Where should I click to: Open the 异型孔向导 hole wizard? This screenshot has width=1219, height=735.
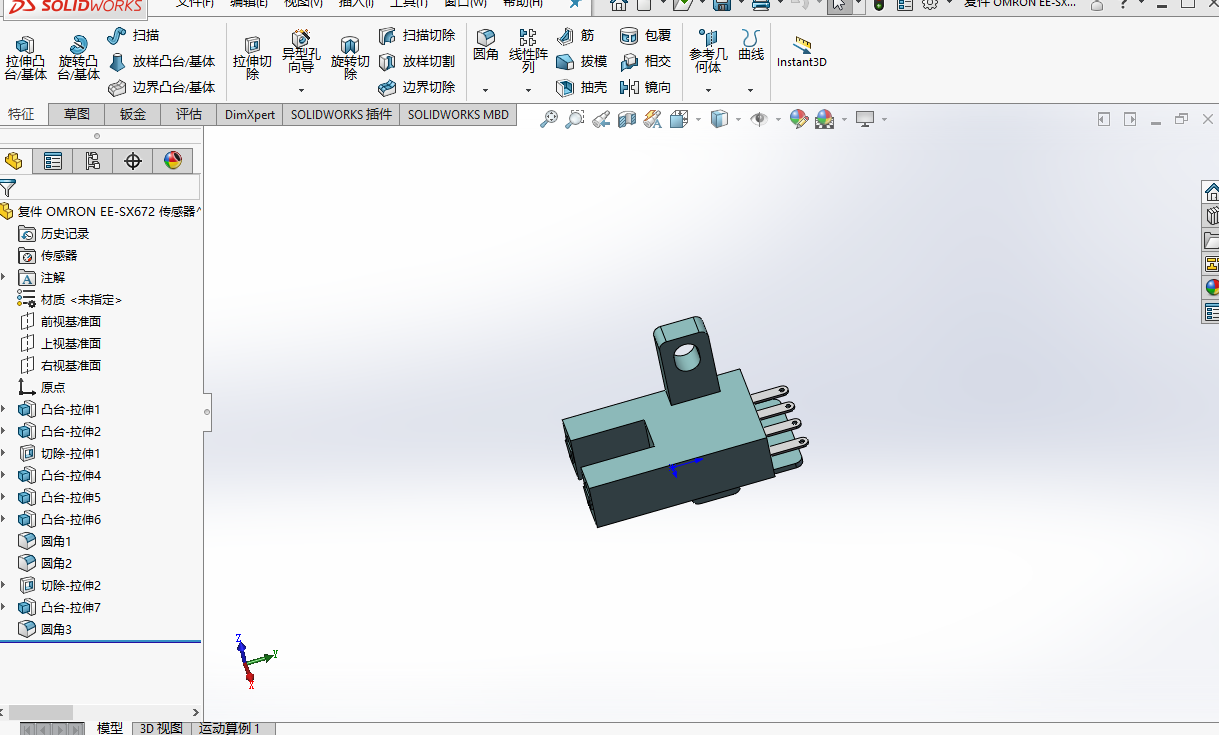(301, 53)
